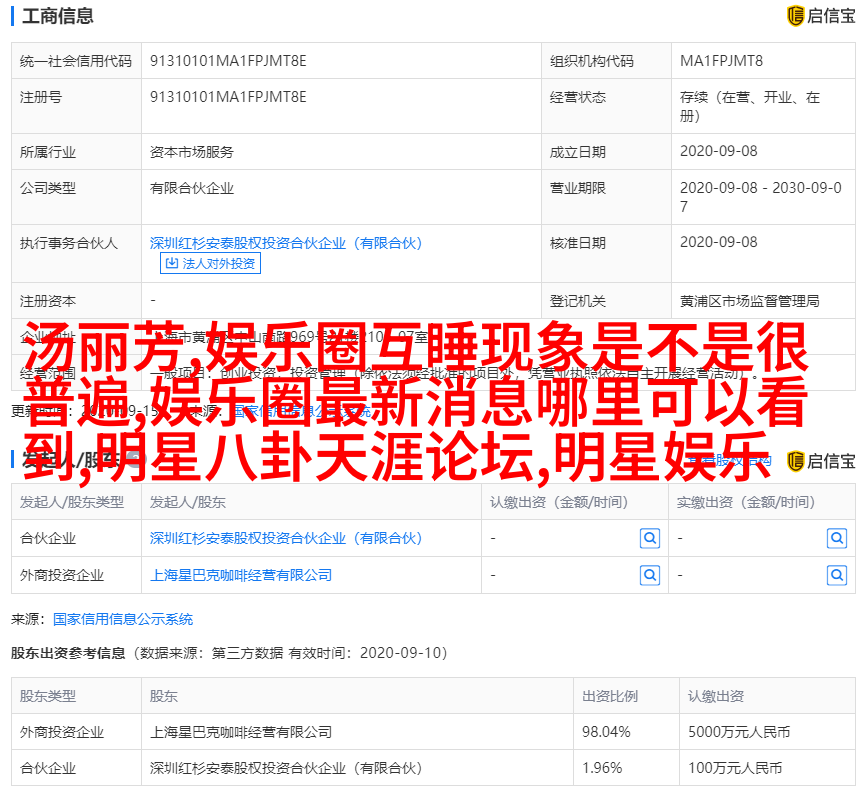Image resolution: width=867 pixels, height=790 pixels.
Task: Click the 法人对外投资 button
Action: tap(210, 263)
